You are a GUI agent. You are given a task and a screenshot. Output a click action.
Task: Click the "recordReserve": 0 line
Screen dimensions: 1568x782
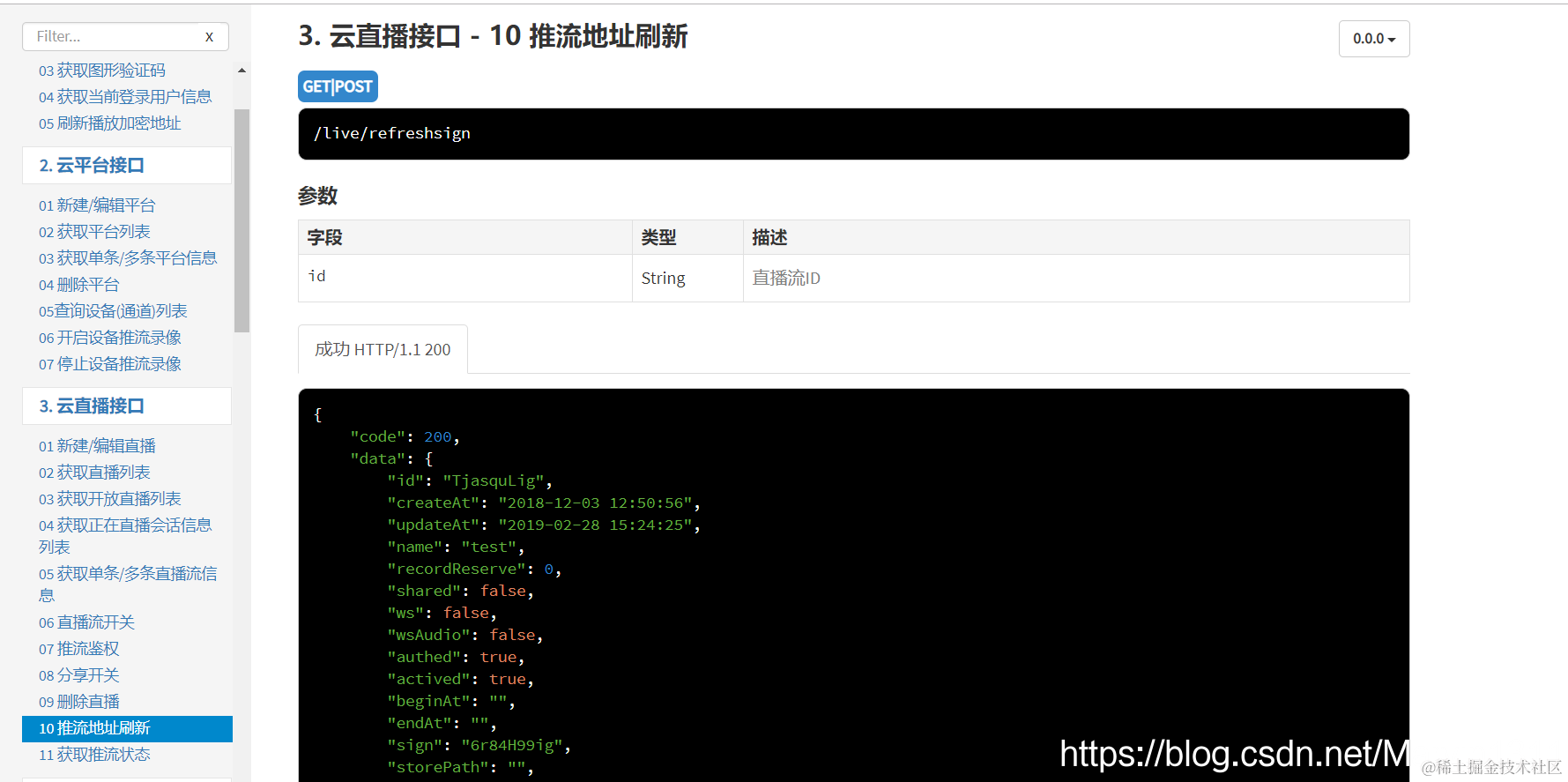point(474,569)
